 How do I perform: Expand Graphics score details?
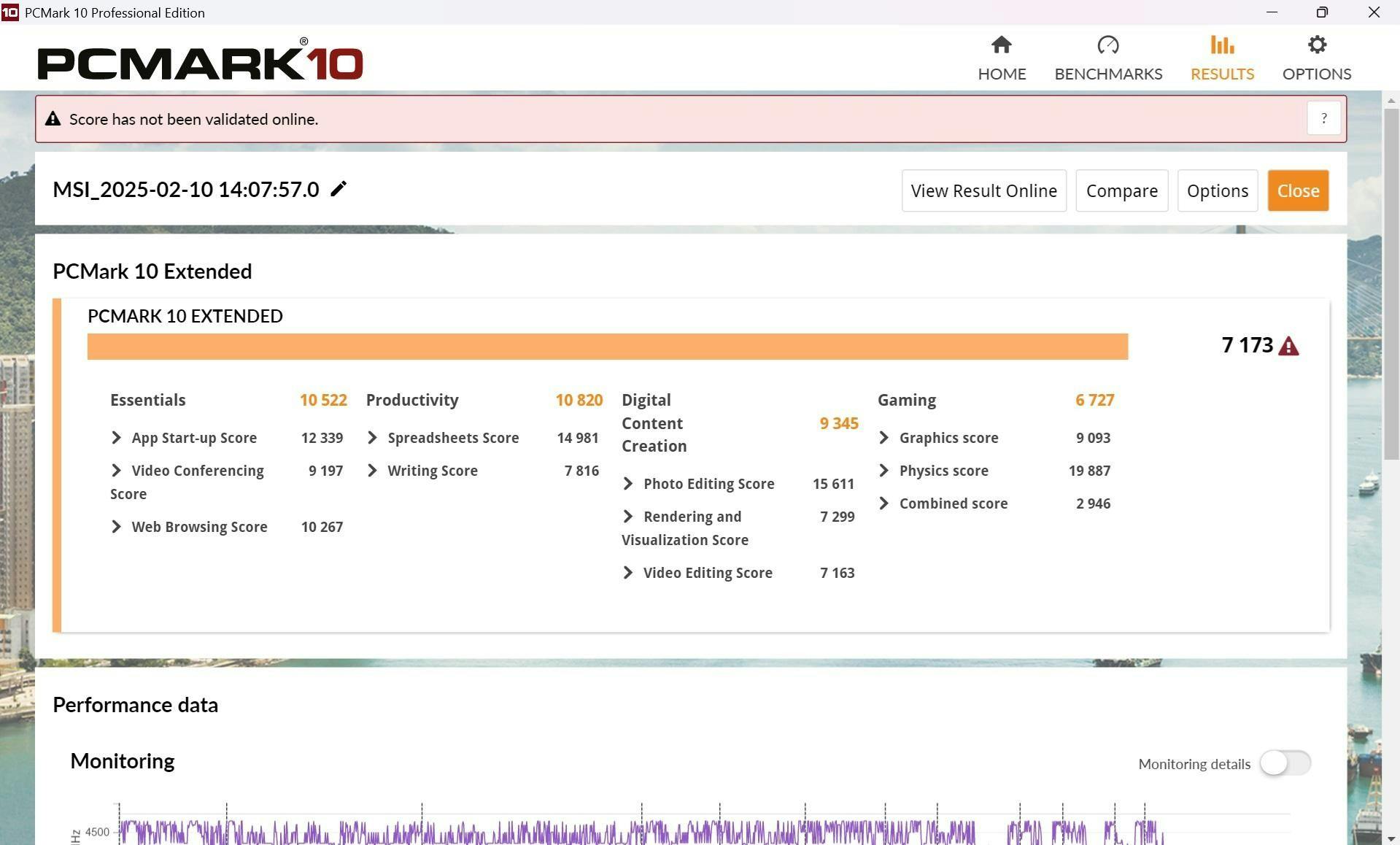[x=883, y=438]
